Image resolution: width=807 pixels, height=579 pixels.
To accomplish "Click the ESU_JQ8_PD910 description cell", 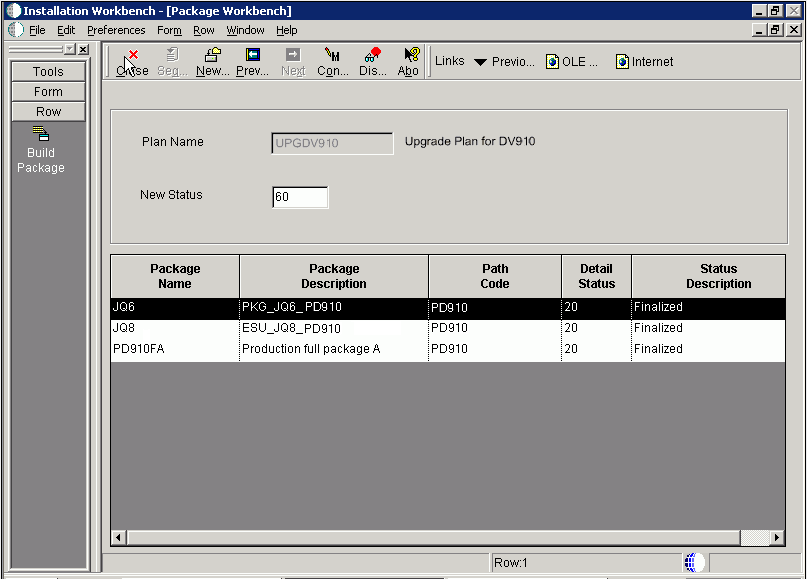I will click(334, 328).
